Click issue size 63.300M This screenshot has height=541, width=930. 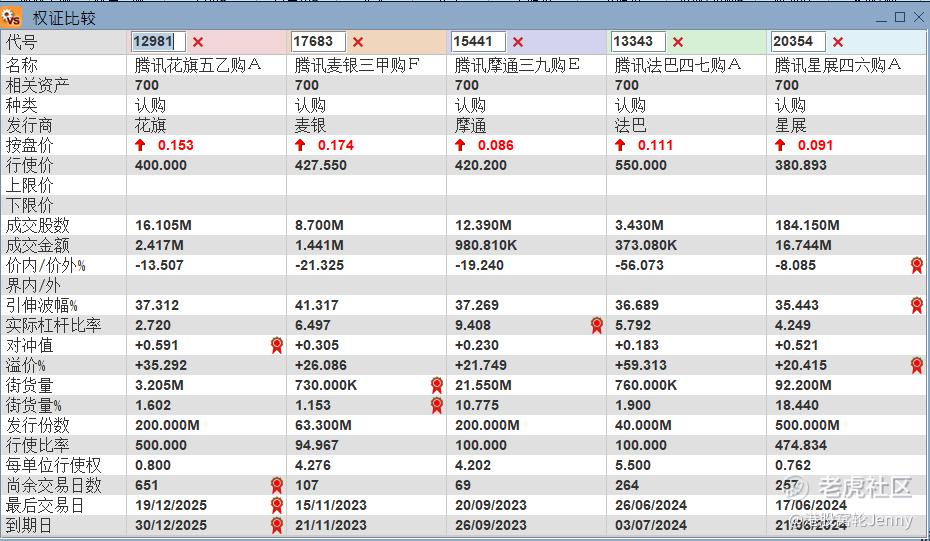tap(323, 425)
